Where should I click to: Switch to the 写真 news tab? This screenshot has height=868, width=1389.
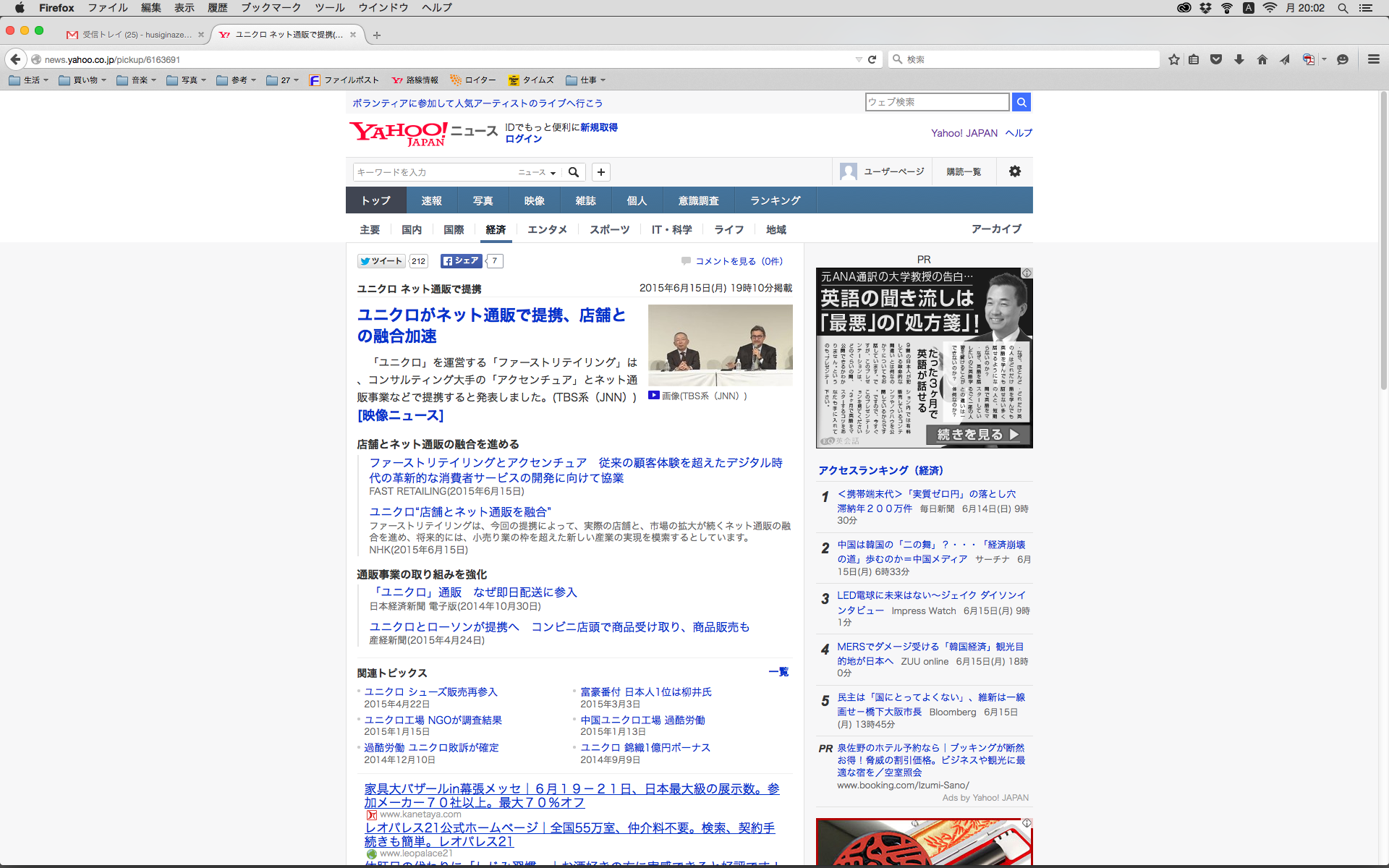483,200
